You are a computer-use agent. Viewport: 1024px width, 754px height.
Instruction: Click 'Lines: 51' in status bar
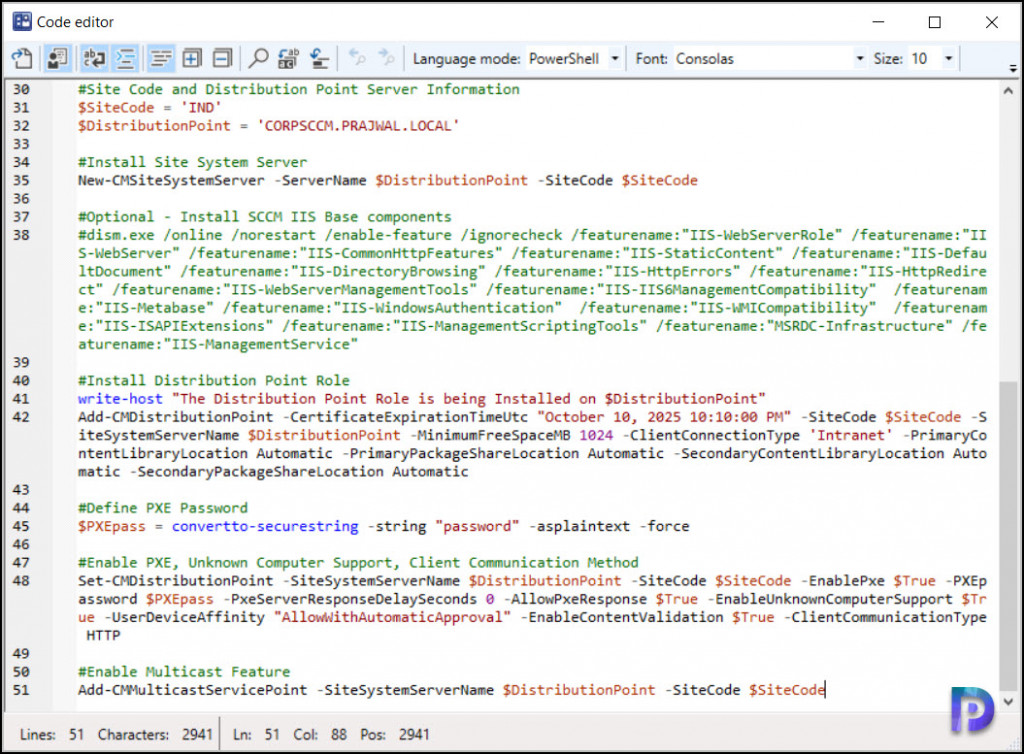pos(52,735)
